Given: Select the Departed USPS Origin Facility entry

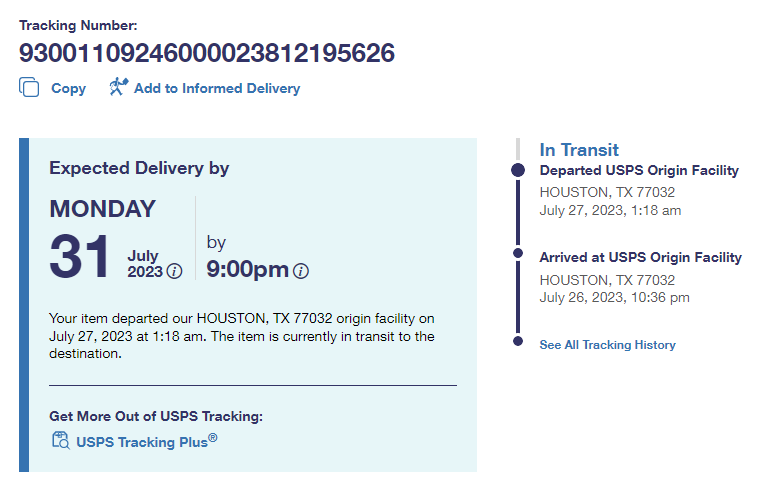Looking at the screenshot, I should click(x=639, y=171).
